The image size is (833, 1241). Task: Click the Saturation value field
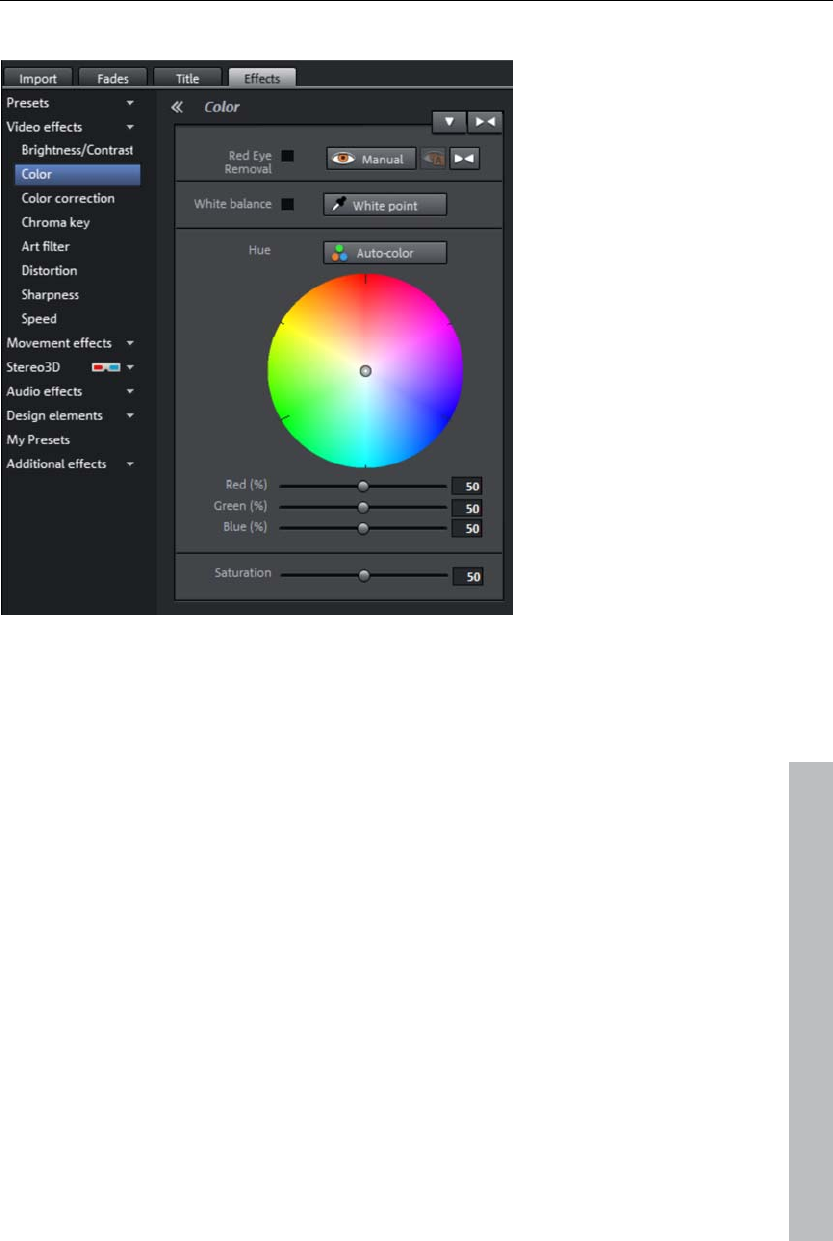pyautogui.click(x=467, y=576)
